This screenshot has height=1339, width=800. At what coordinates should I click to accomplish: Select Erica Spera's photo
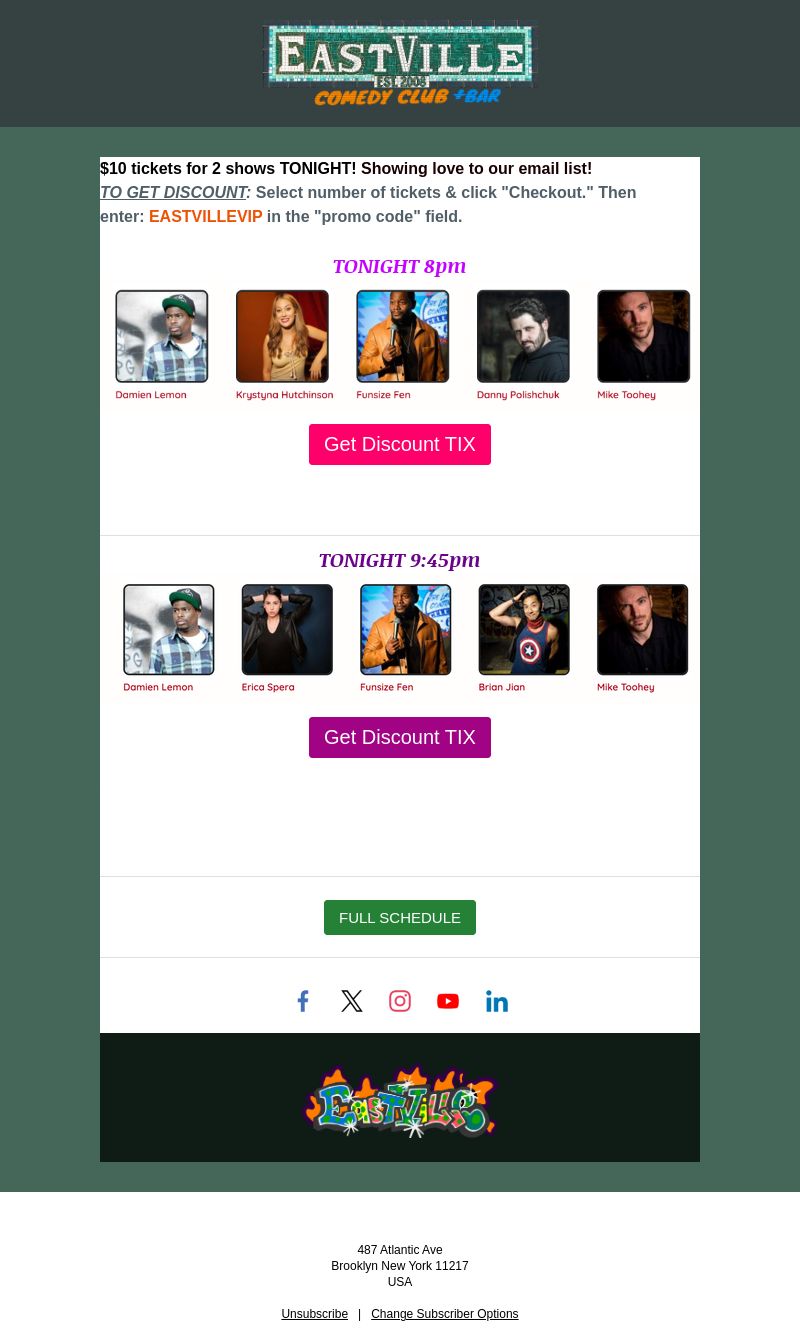pos(287,630)
